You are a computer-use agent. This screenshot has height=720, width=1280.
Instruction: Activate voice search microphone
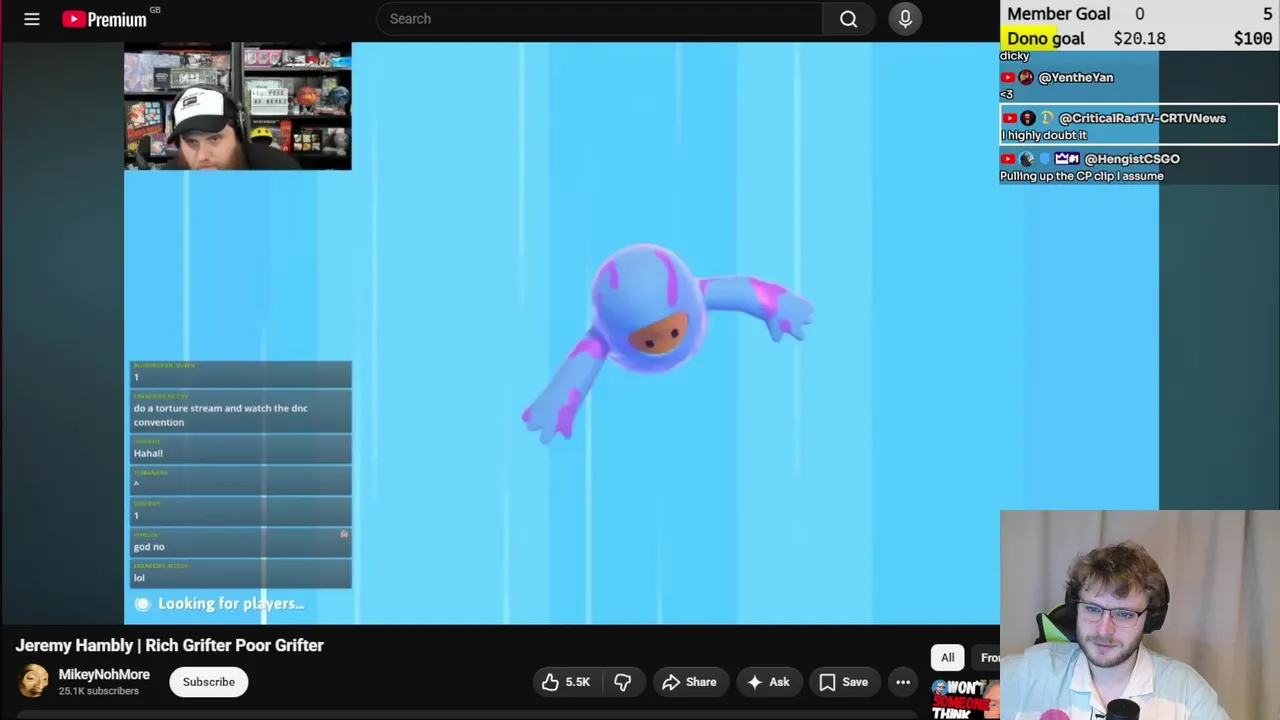click(x=905, y=19)
